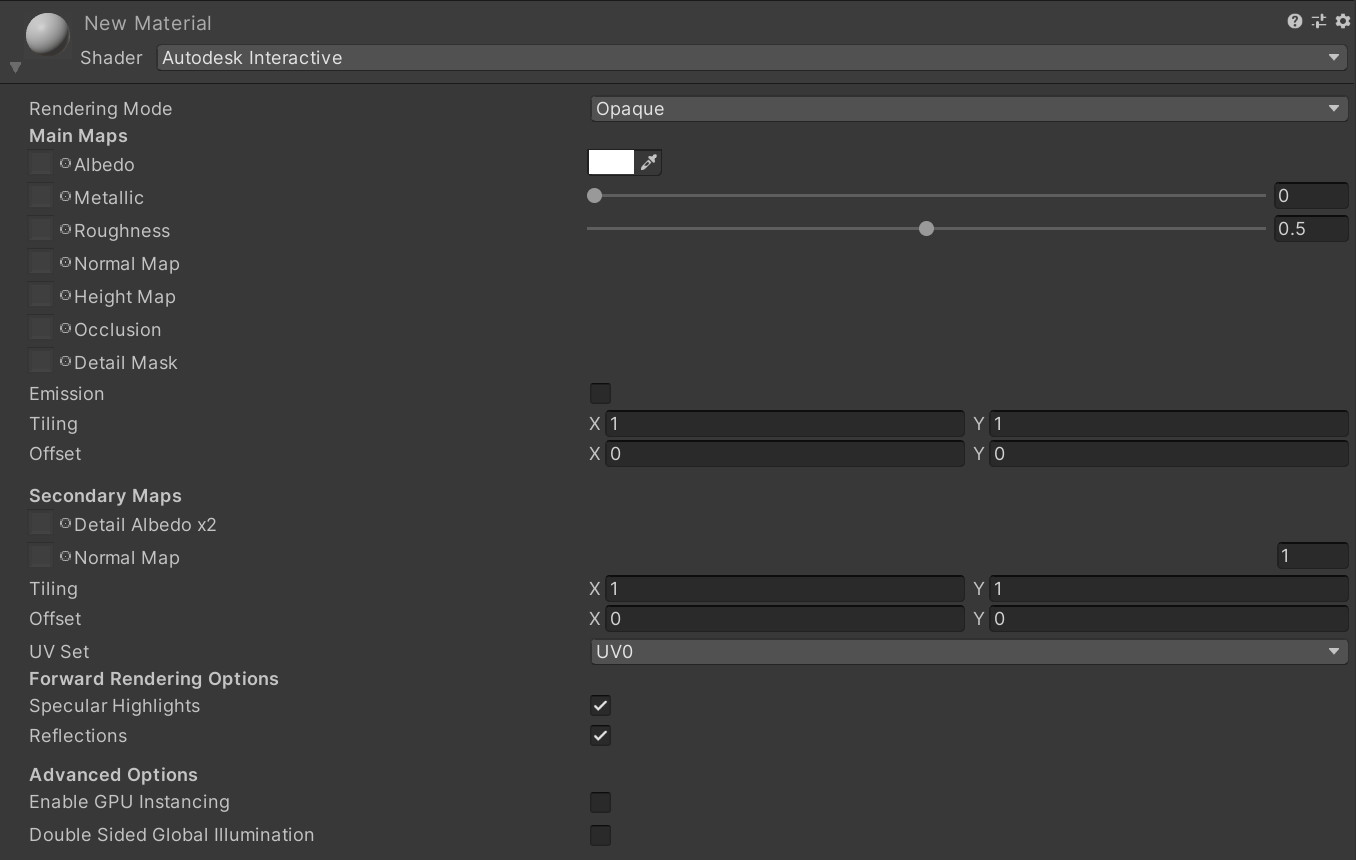Open the white Albedo color swatch
Viewport: 1356px width, 860px height.
[x=612, y=161]
